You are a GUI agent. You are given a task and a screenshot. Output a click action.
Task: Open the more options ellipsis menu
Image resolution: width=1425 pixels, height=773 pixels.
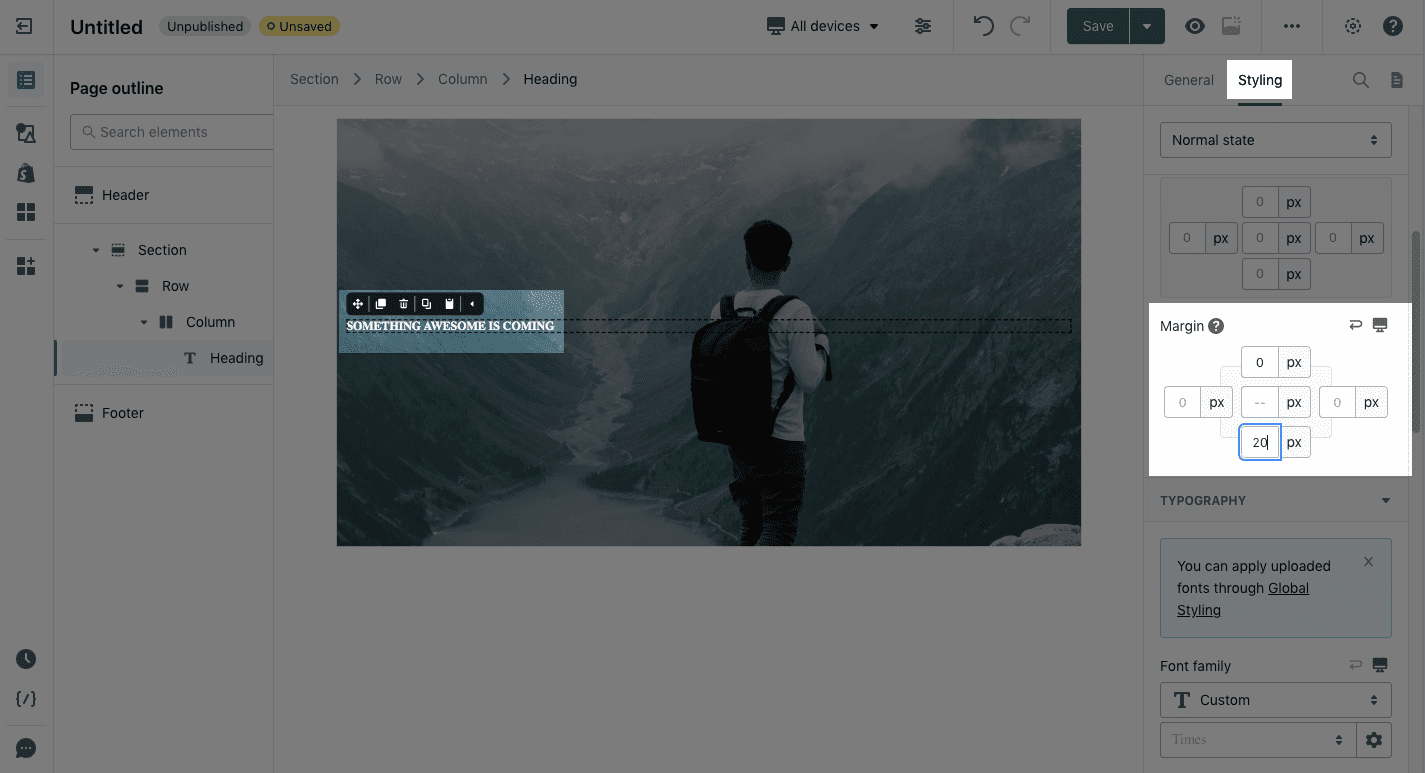pyautogui.click(x=1292, y=26)
